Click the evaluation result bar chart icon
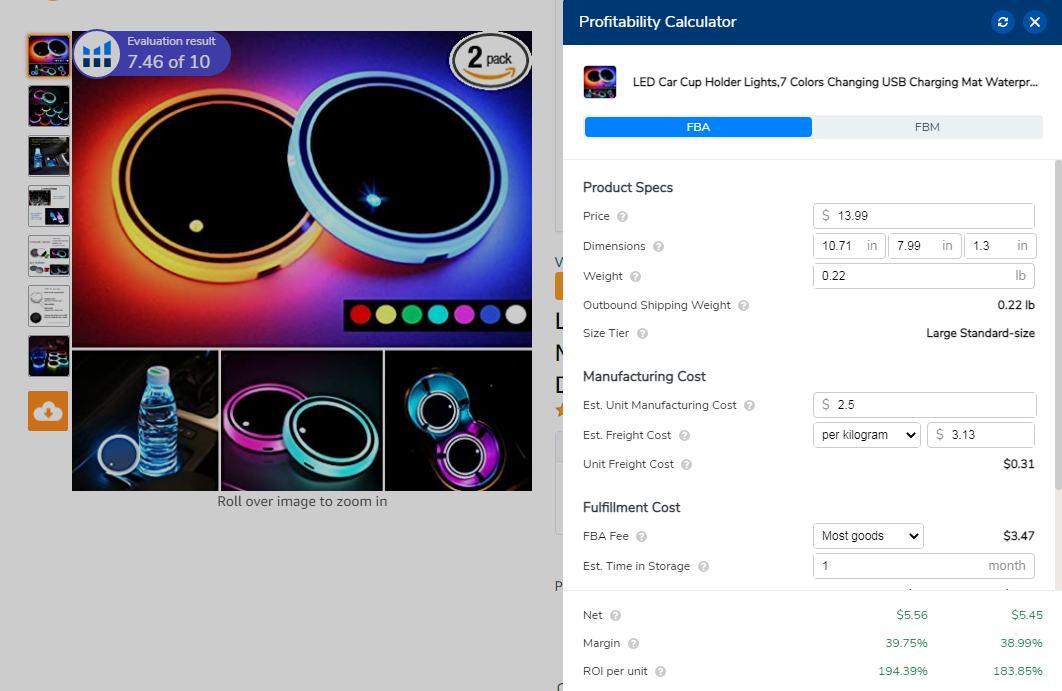The height and width of the screenshot is (691, 1062). pyautogui.click(x=98, y=54)
